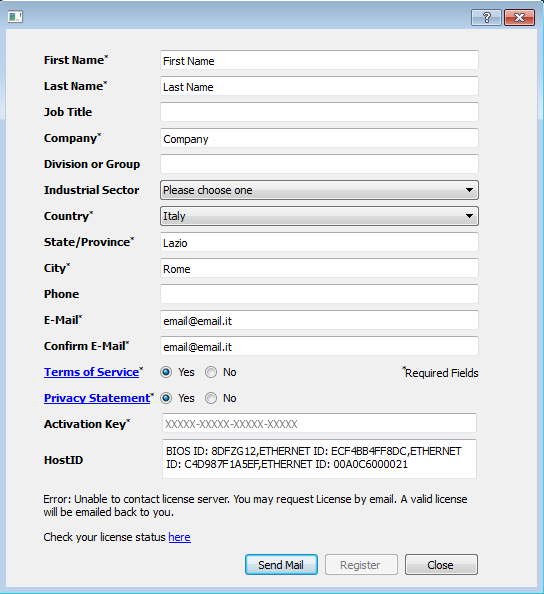Expand the Country dropdown showing Italy

319,216
